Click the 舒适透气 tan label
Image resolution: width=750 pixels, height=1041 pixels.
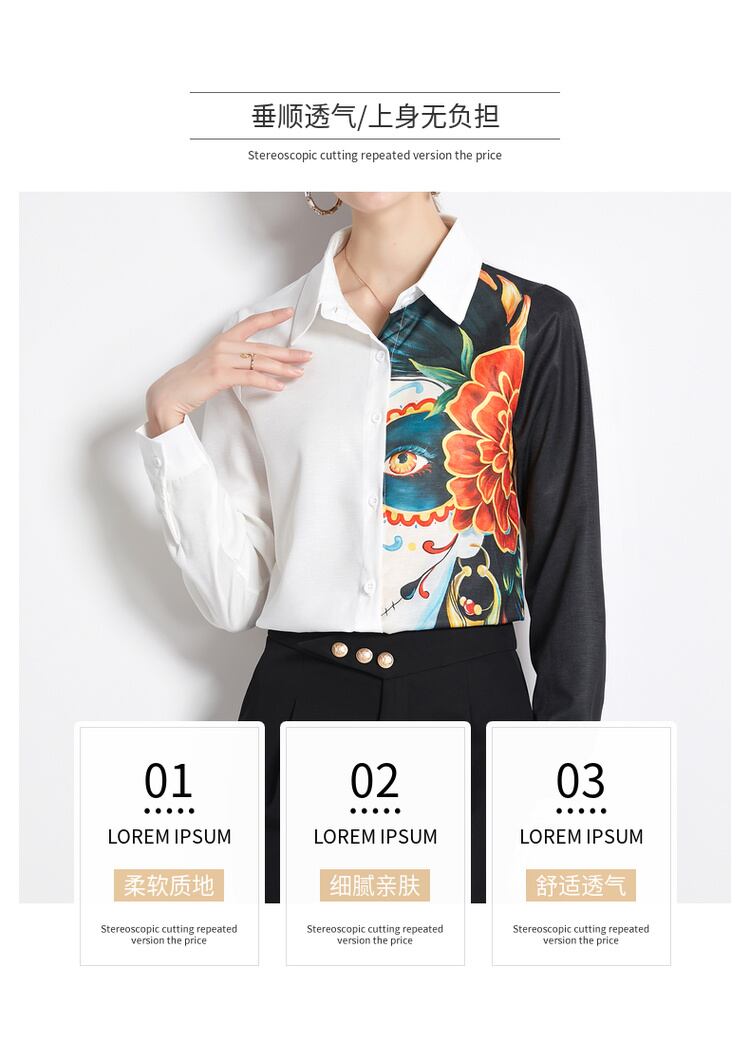click(x=581, y=885)
